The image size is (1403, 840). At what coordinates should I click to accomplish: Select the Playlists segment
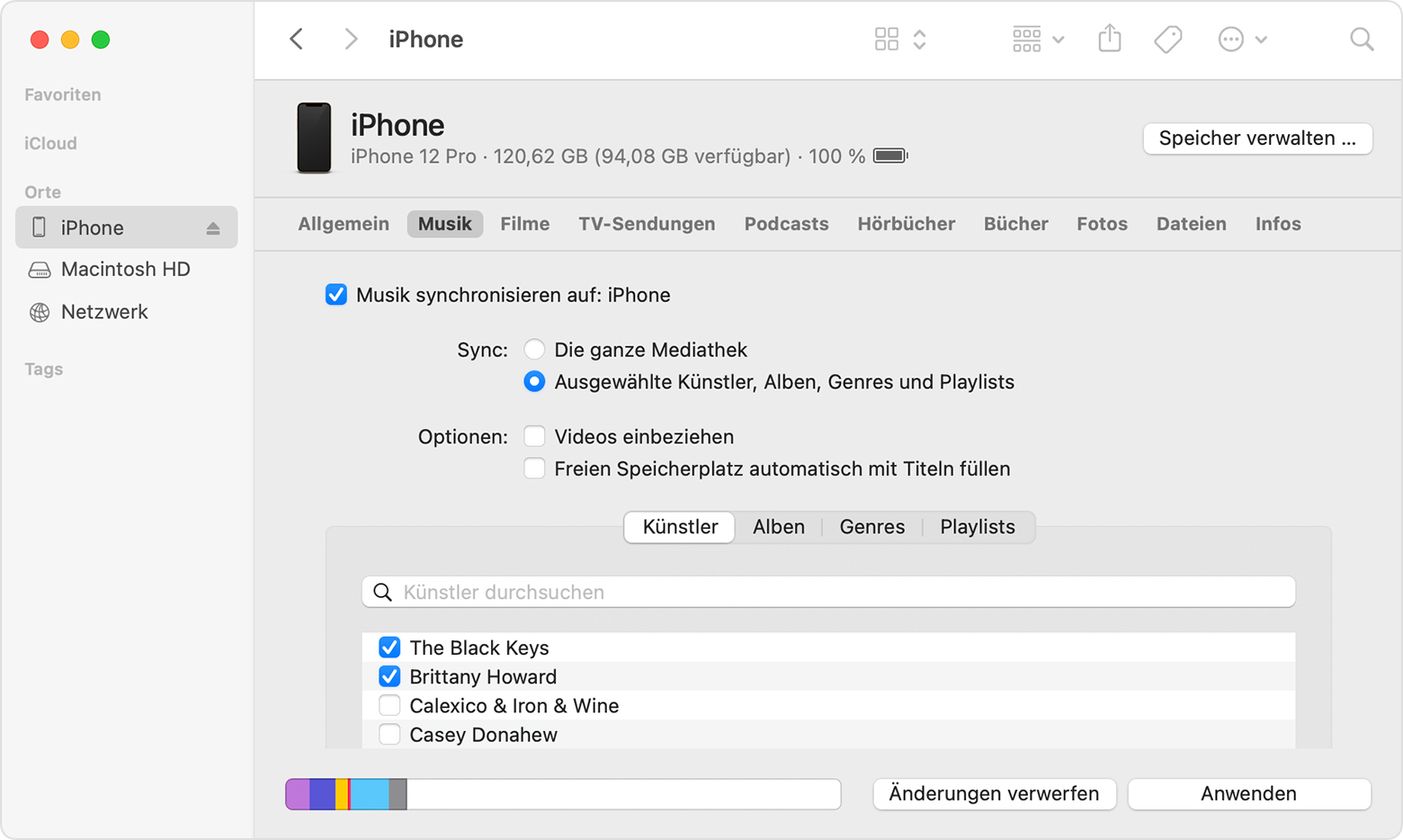978,527
